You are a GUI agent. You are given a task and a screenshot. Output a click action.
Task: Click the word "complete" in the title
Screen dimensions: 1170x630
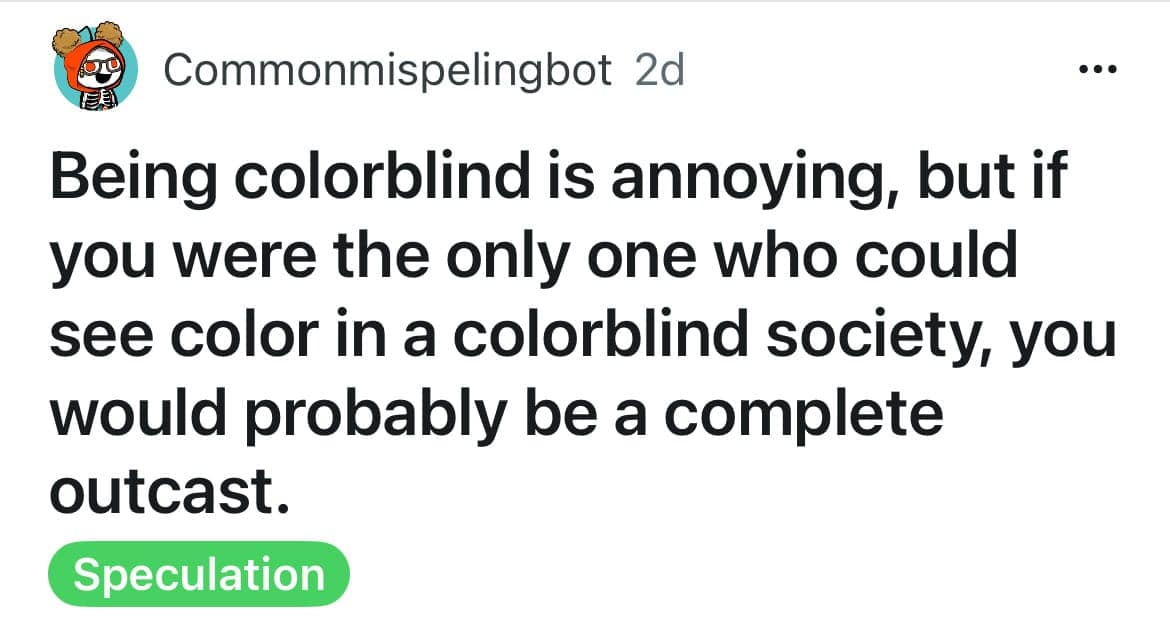(803, 412)
